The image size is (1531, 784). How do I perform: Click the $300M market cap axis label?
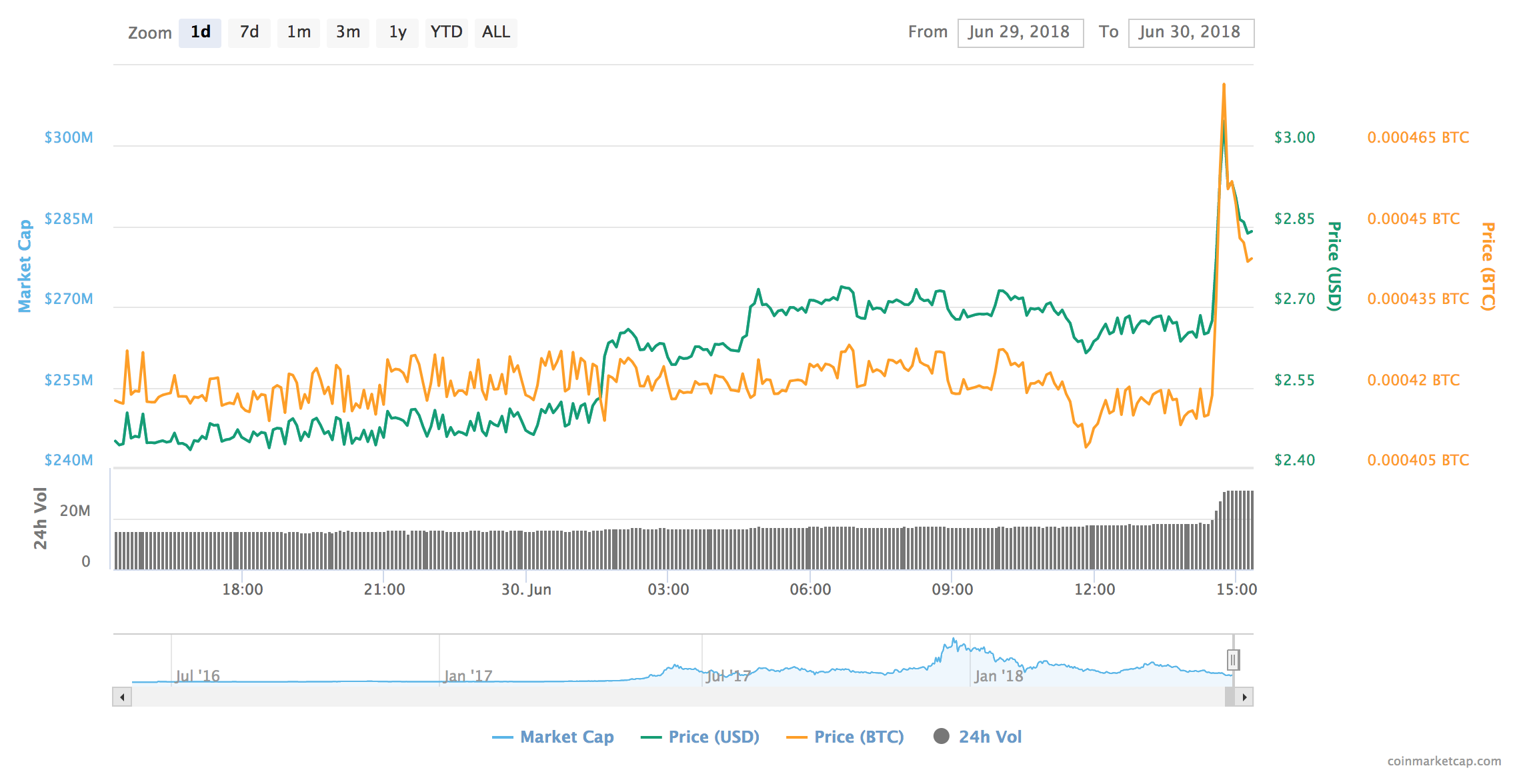click(69, 137)
